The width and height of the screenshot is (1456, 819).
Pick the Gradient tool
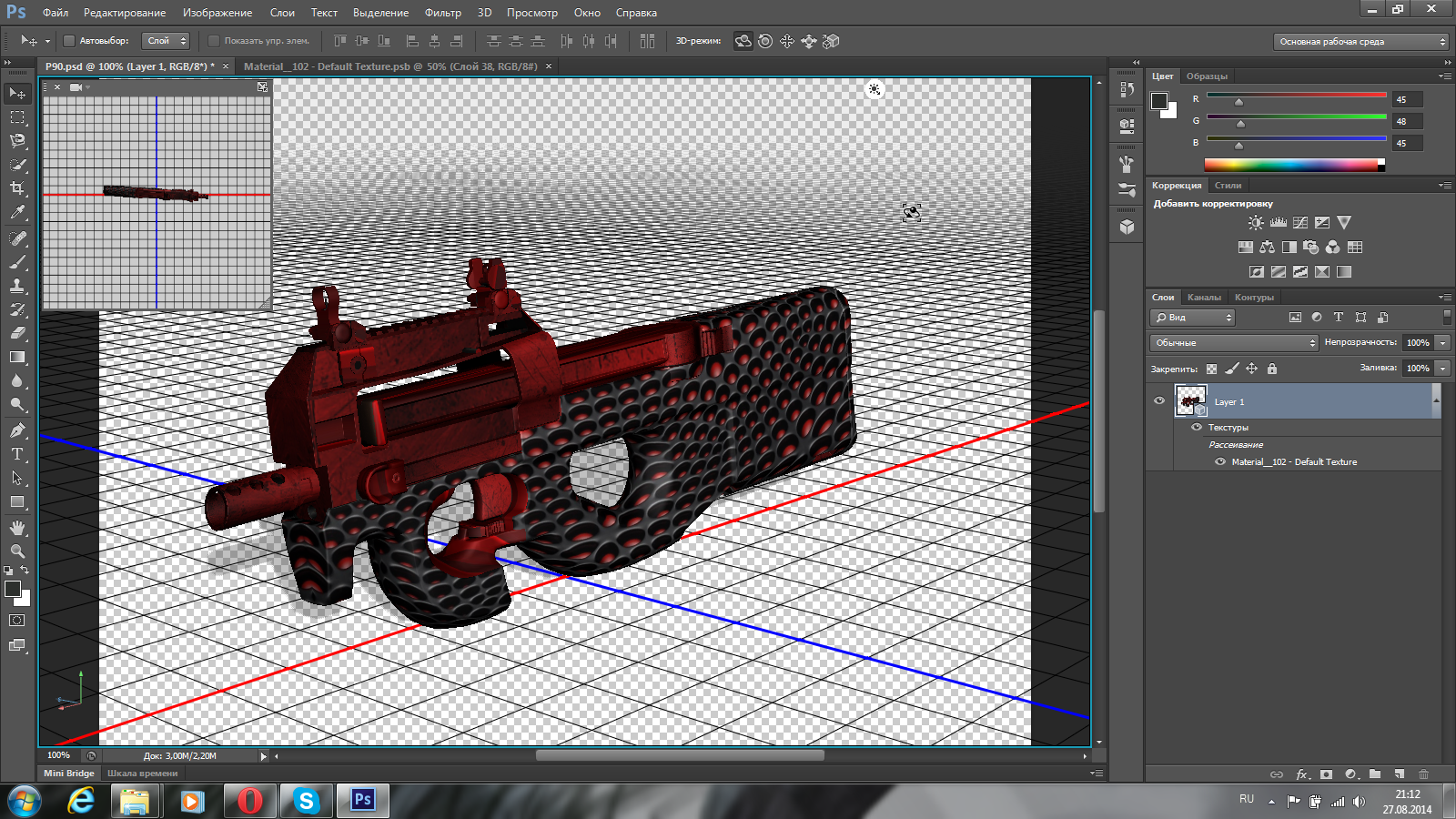point(17,358)
